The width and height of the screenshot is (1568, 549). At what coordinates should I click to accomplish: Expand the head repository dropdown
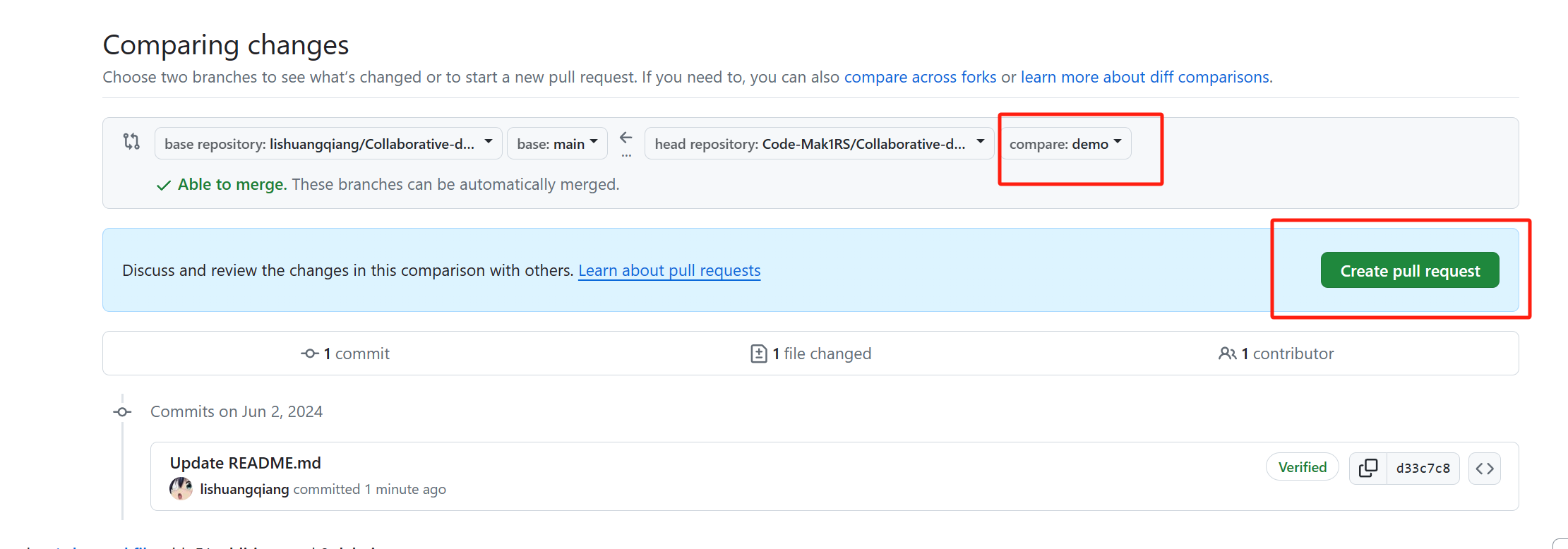click(x=819, y=144)
